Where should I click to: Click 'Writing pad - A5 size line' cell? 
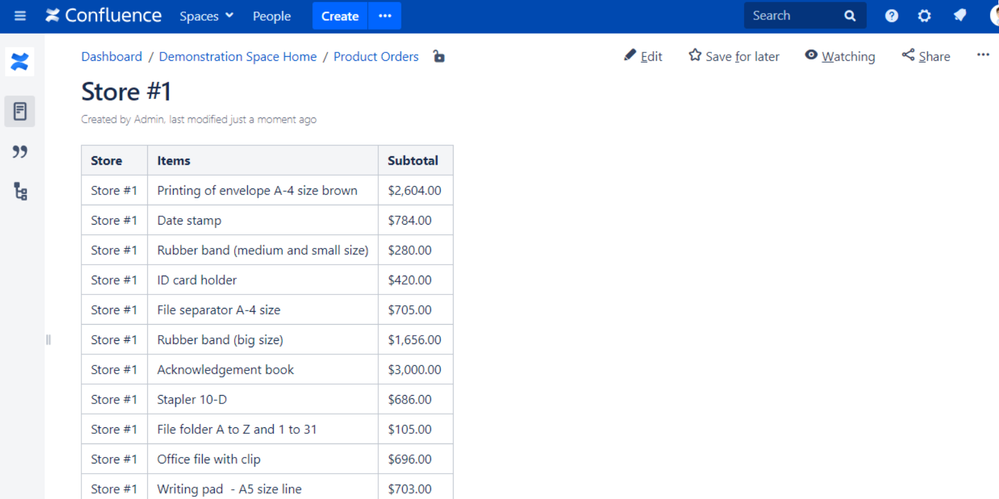pyautogui.click(x=263, y=487)
